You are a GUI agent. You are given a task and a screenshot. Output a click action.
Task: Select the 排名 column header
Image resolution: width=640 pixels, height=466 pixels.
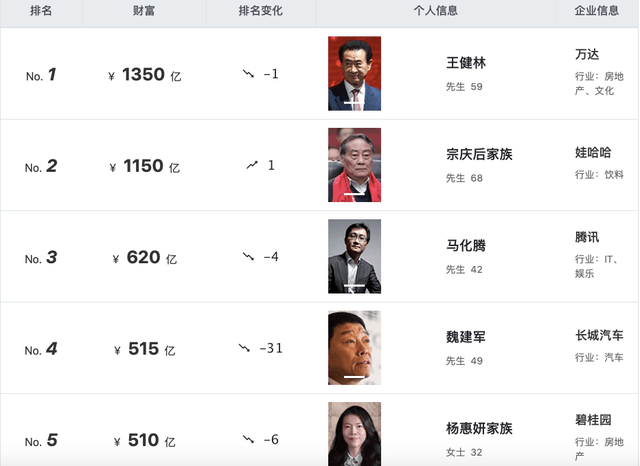[x=41, y=11]
